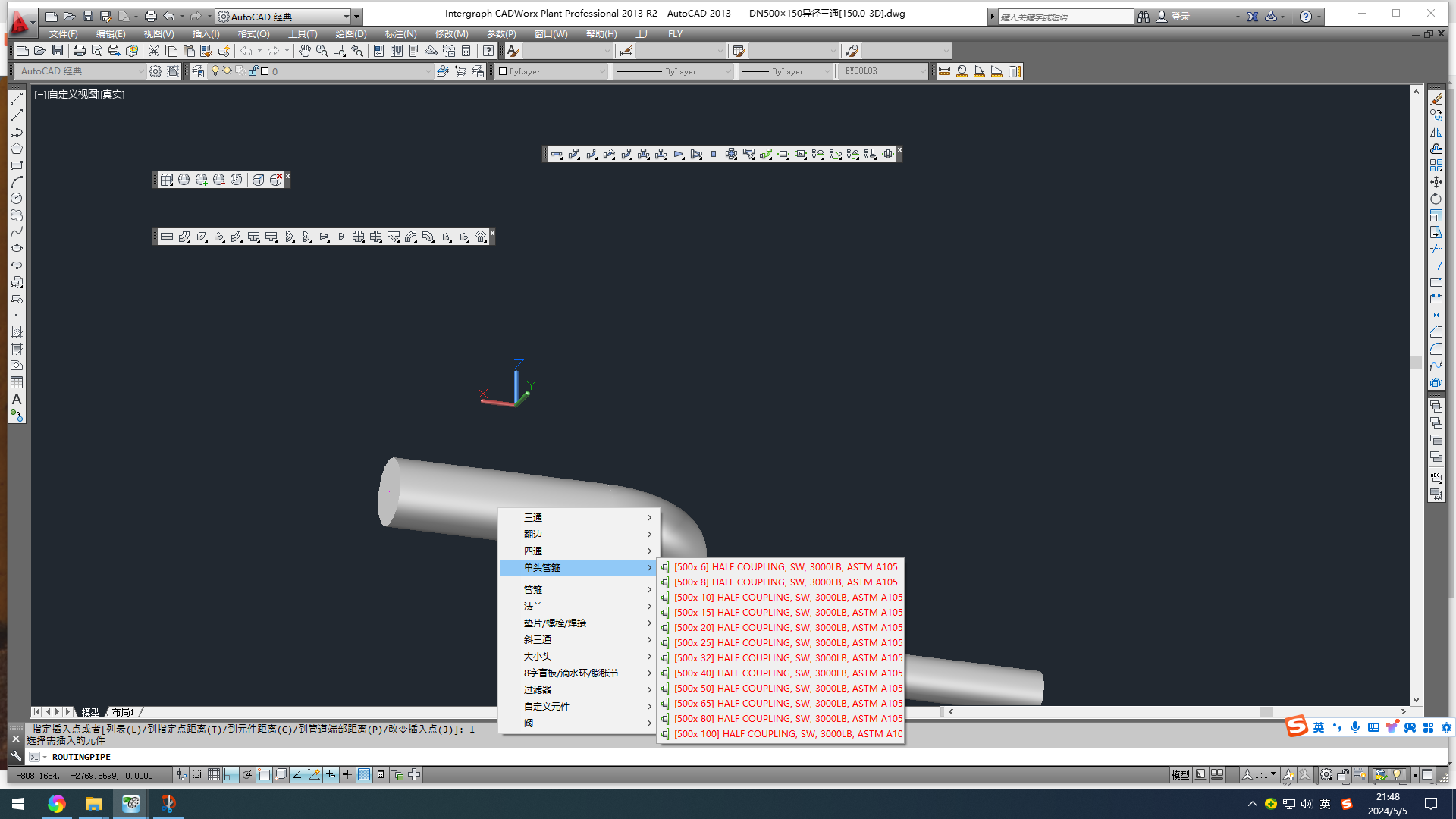This screenshot has width=1456, height=819.
Task: Toggle Object Snap Tracking in status bar
Action: click(297, 775)
